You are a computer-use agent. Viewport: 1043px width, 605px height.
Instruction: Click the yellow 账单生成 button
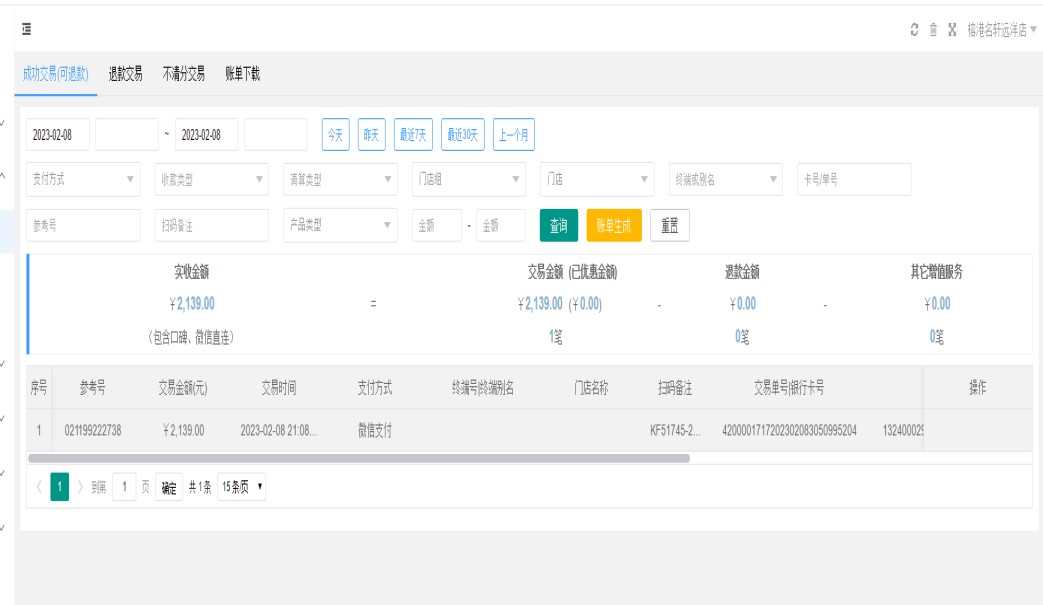[614, 226]
